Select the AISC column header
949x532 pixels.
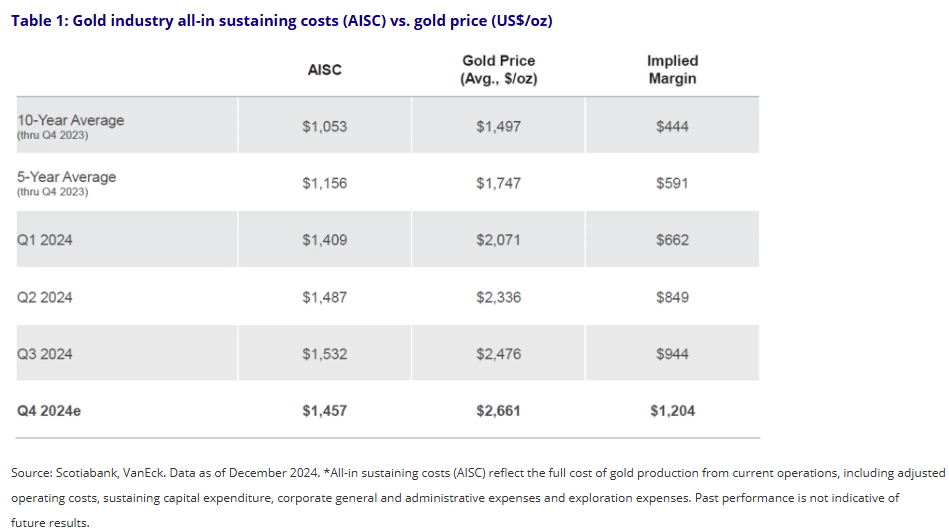click(x=324, y=69)
